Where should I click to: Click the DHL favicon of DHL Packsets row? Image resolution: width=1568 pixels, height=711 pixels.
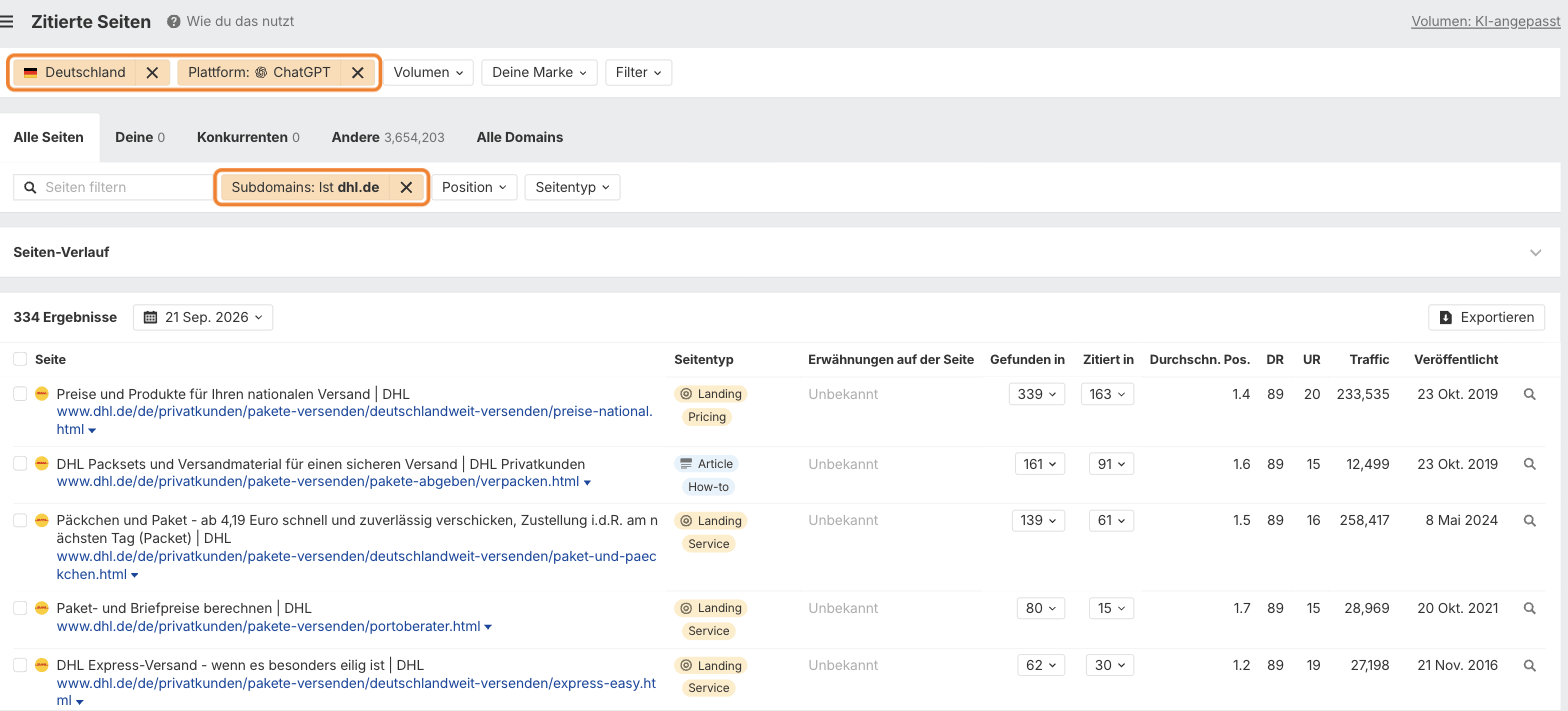pyautogui.click(x=42, y=464)
